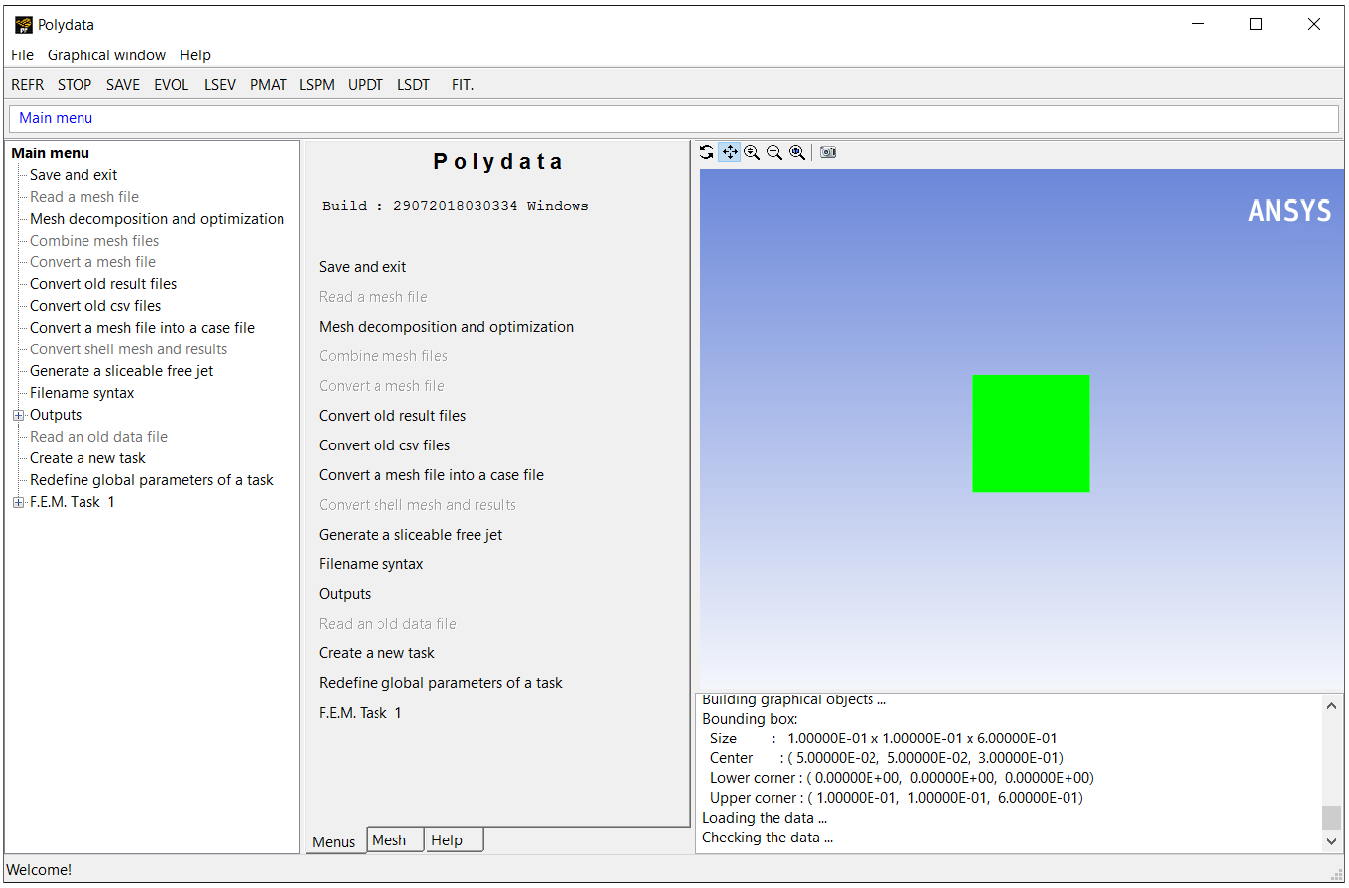Viewport: 1349px width, 888px height.
Task: Expand the F.E.M. Task 1 tree node
Action: pos(19,502)
